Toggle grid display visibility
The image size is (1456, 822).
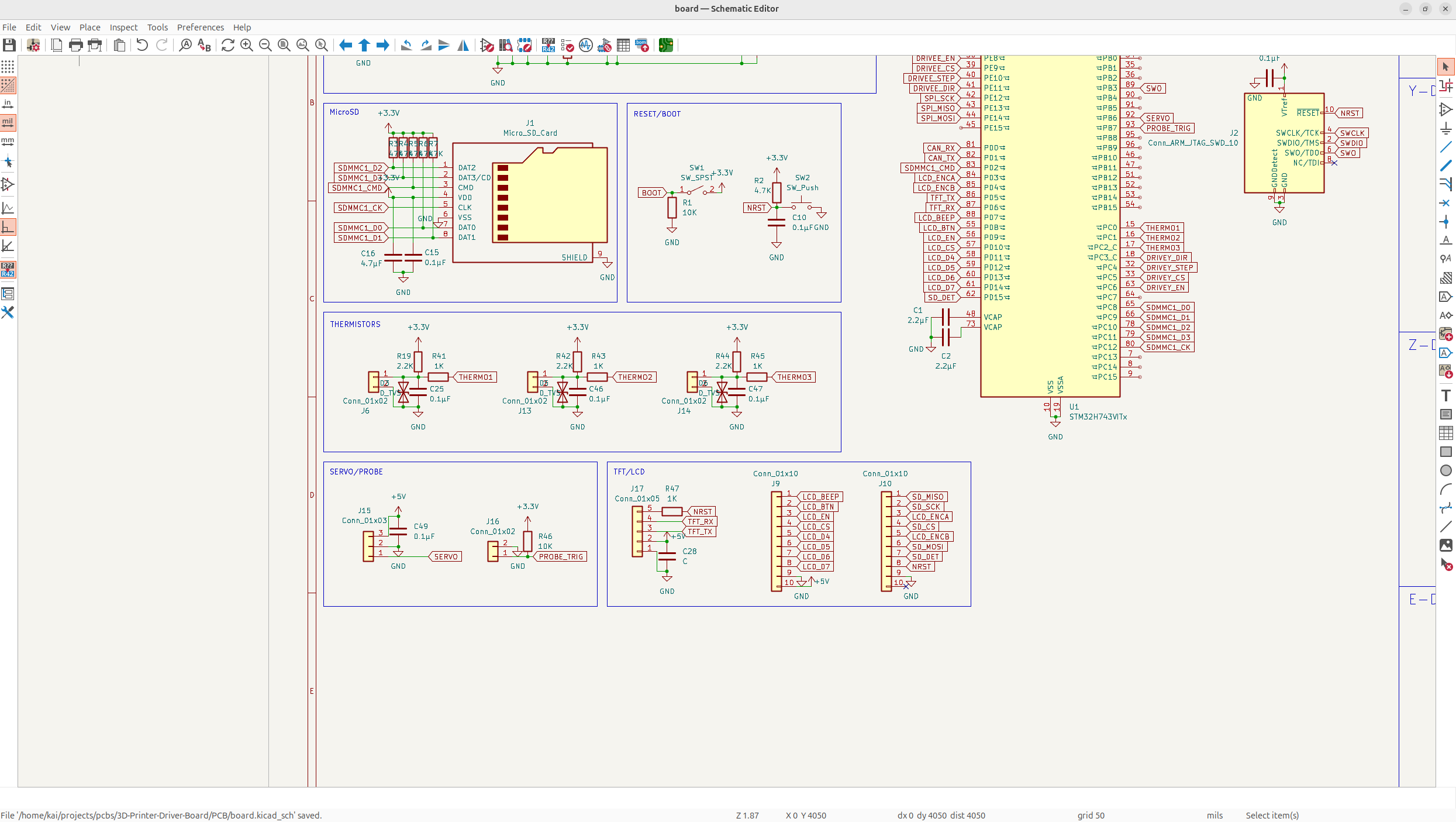coord(8,66)
